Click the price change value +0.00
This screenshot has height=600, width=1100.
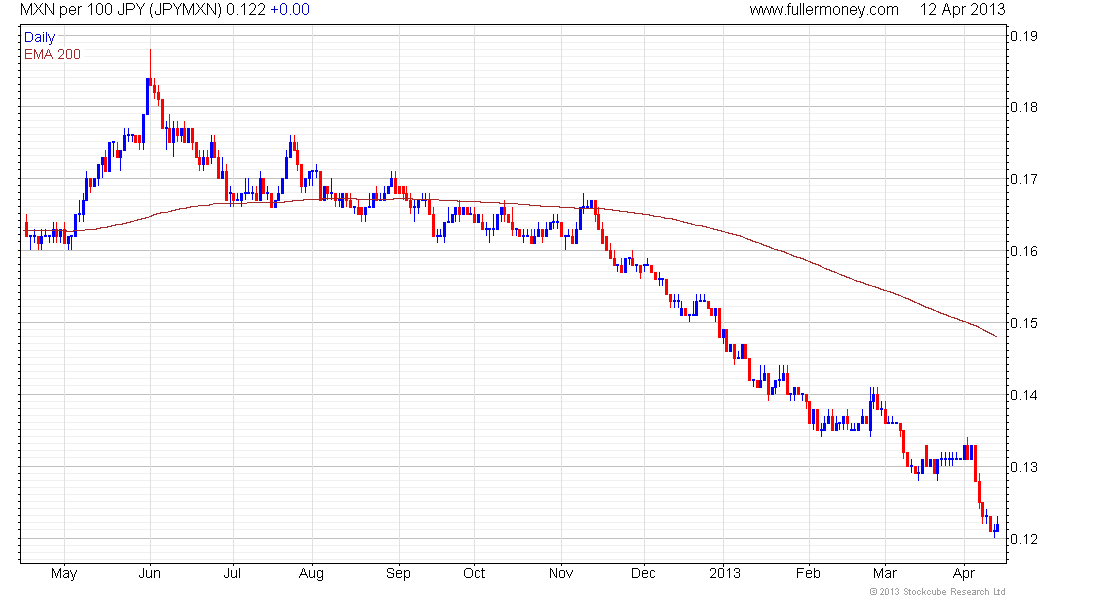tap(290, 10)
